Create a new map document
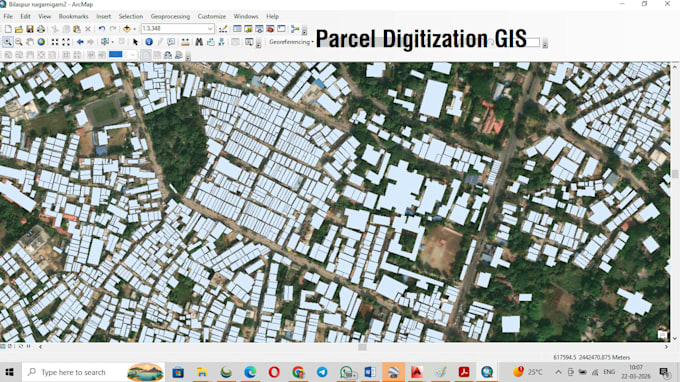Viewport: 680px width, 382px height. click(x=8, y=29)
